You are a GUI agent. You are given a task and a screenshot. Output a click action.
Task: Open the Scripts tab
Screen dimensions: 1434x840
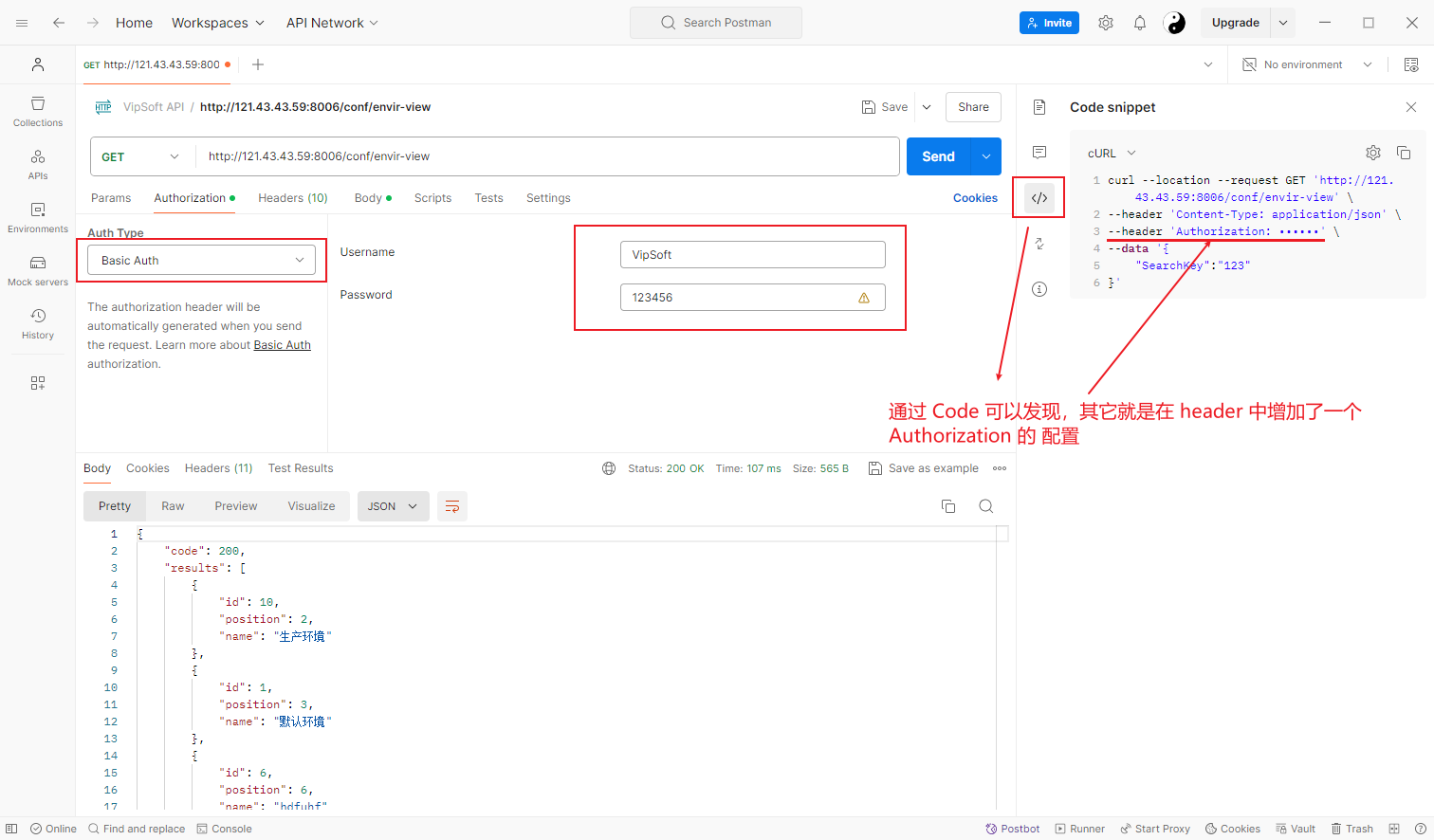[x=432, y=198]
